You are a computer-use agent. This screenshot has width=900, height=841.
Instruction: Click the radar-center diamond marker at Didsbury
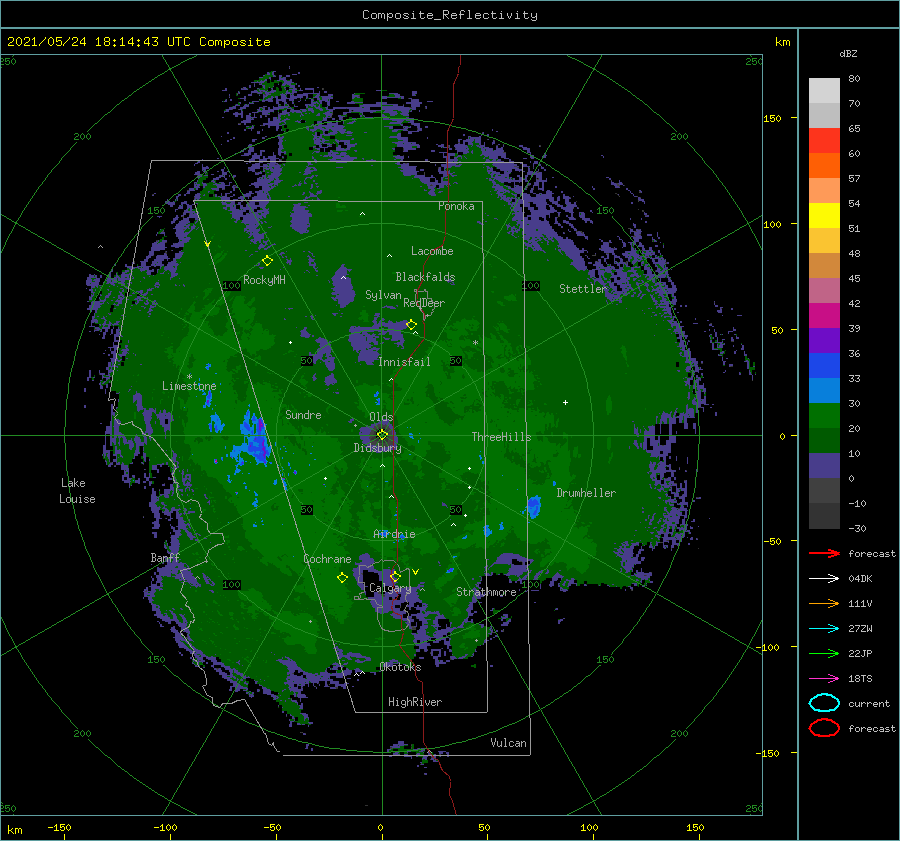coord(382,435)
